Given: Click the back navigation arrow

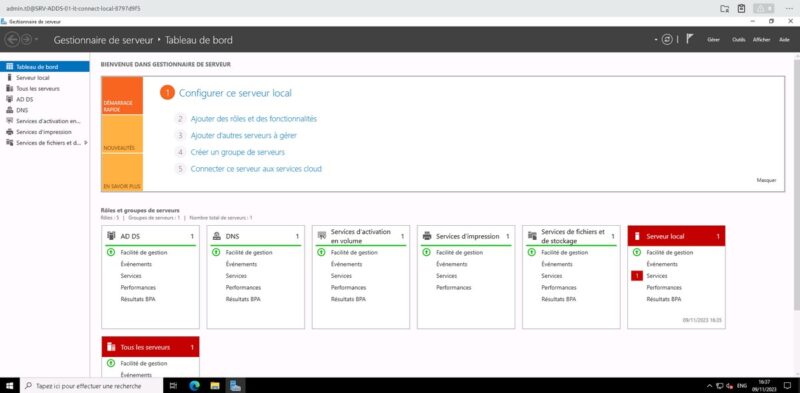Looking at the screenshot, I should point(12,39).
